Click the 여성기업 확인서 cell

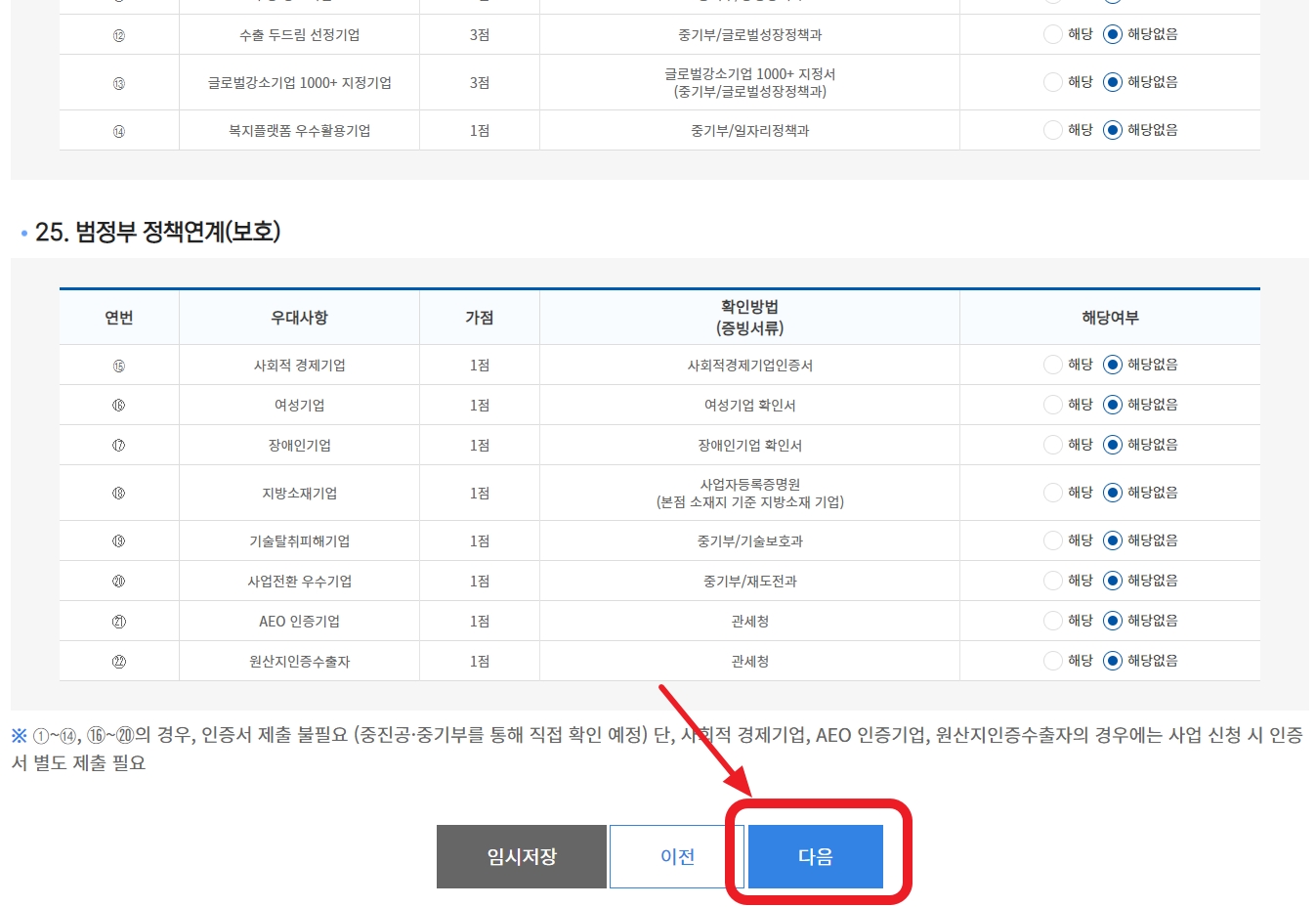pyautogui.click(x=749, y=406)
